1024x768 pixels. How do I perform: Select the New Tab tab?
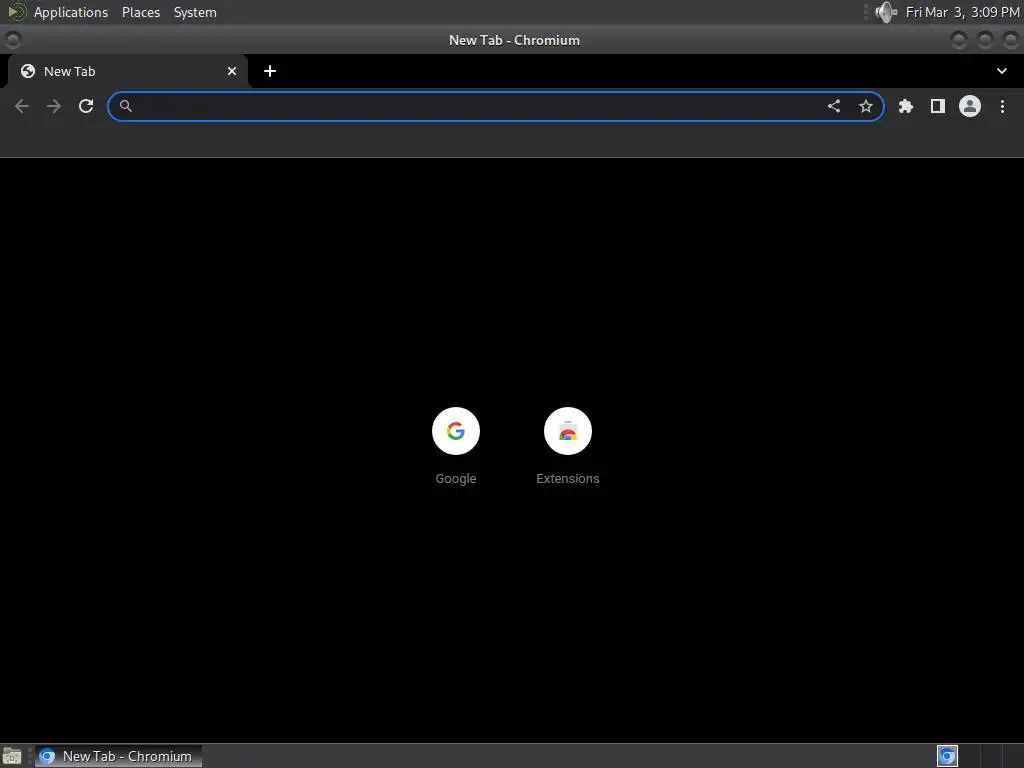click(128, 71)
